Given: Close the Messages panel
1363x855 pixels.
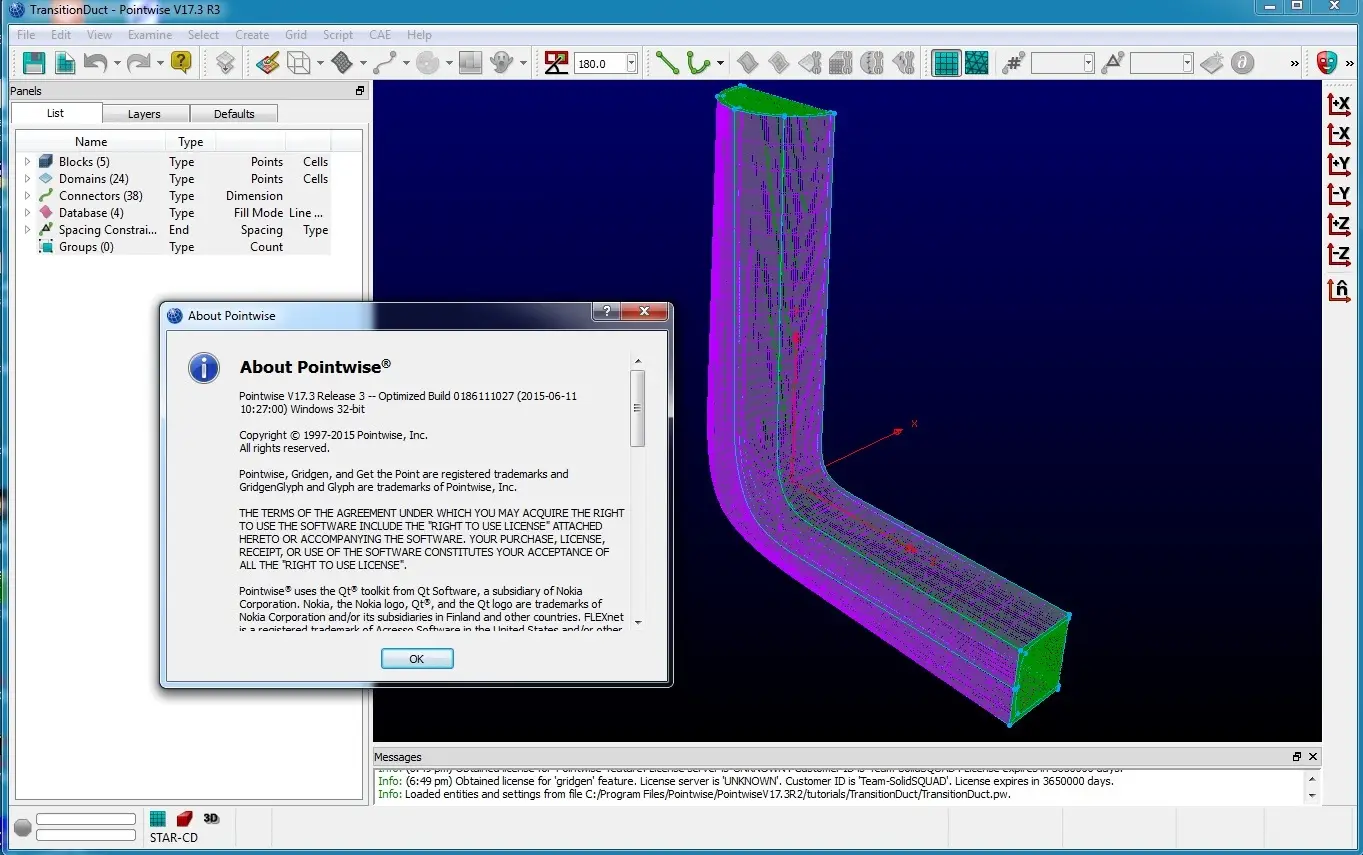Looking at the screenshot, I should (1313, 757).
